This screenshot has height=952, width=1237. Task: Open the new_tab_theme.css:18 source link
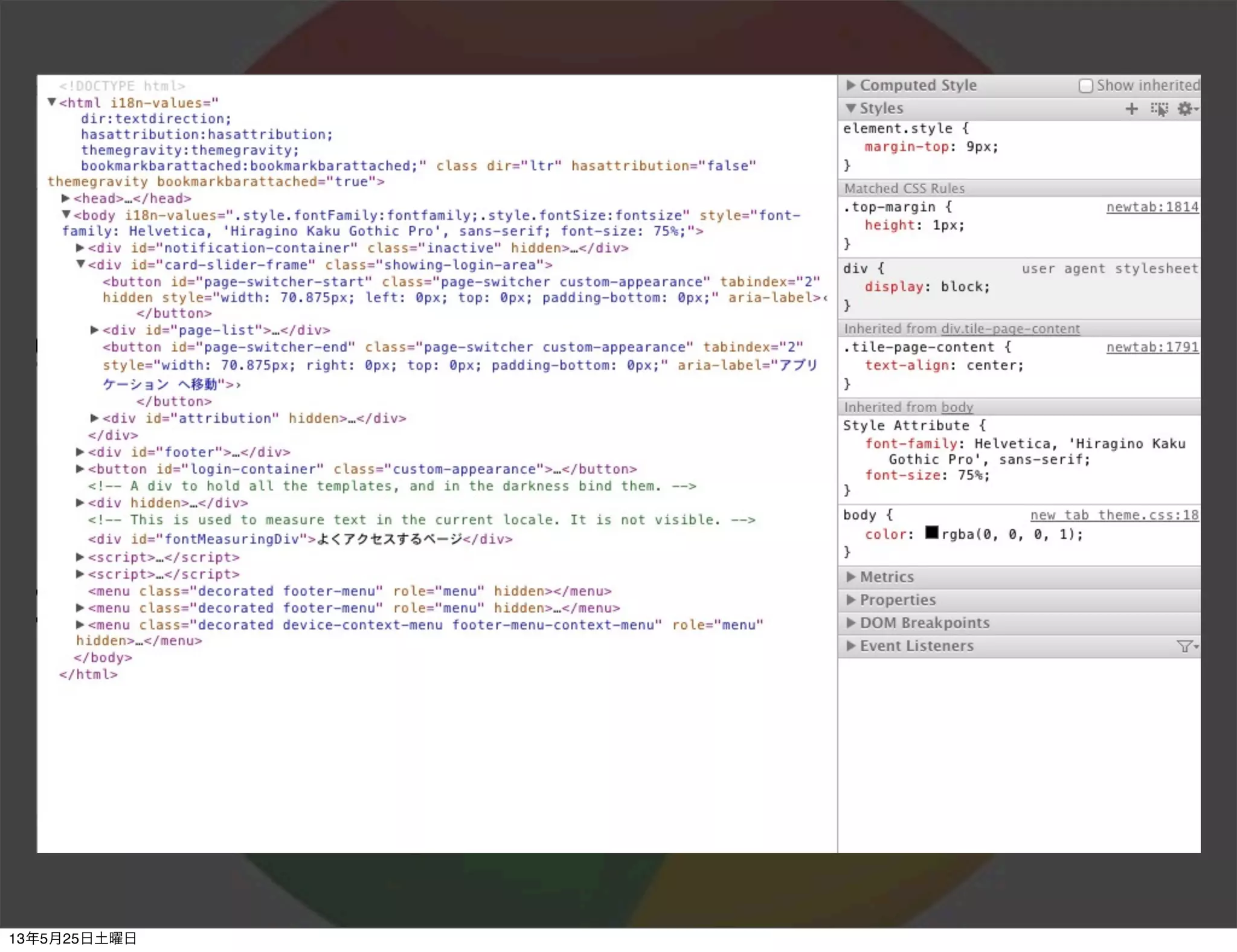(x=1114, y=515)
